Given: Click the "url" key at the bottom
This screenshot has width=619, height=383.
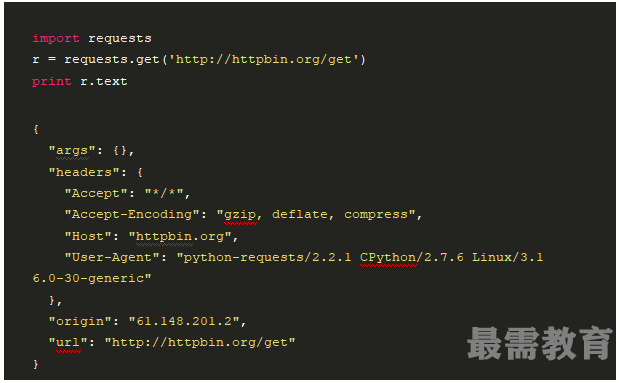Looking at the screenshot, I should coord(68,342).
